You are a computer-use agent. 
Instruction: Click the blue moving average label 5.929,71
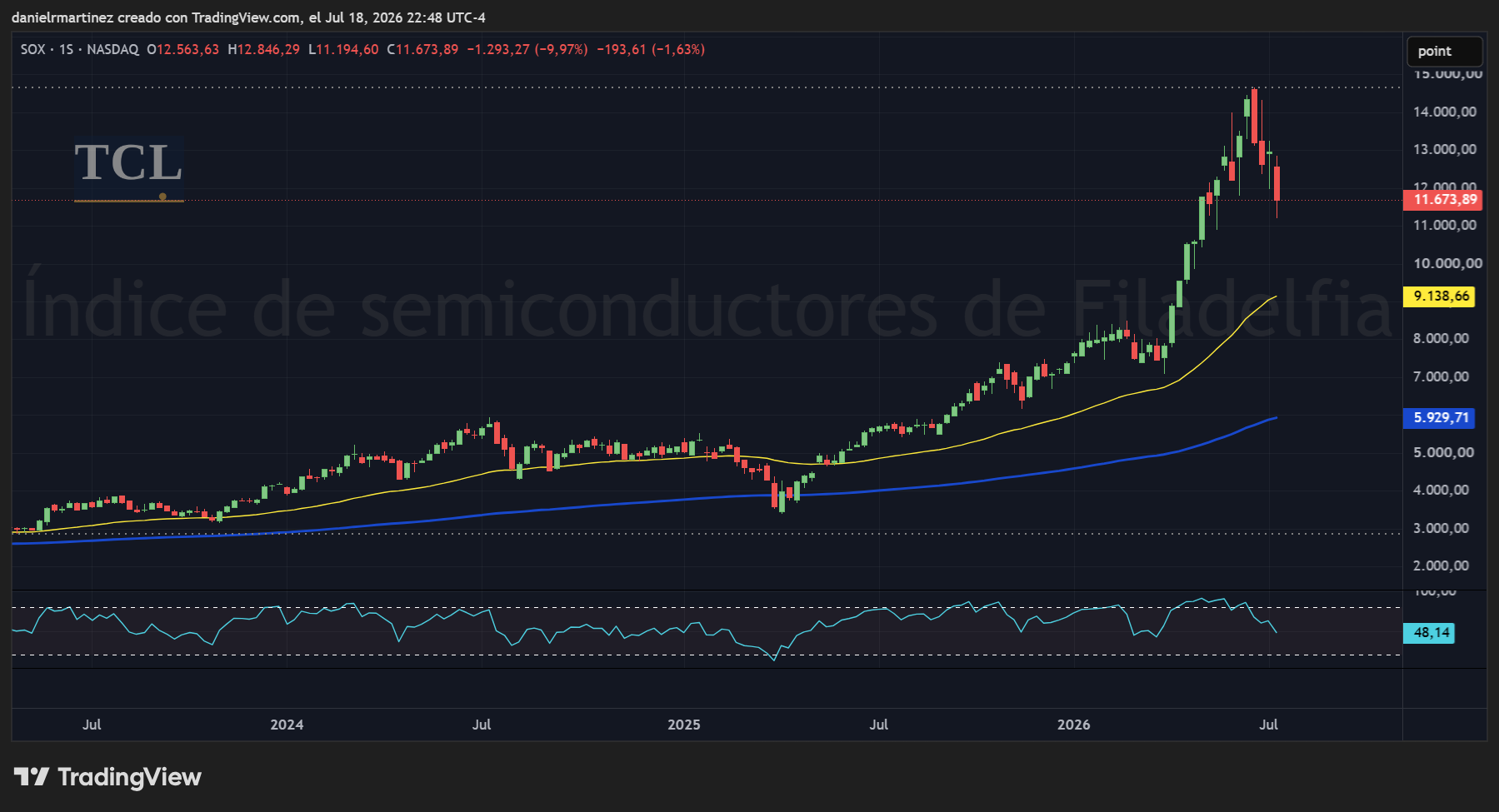click(1441, 418)
